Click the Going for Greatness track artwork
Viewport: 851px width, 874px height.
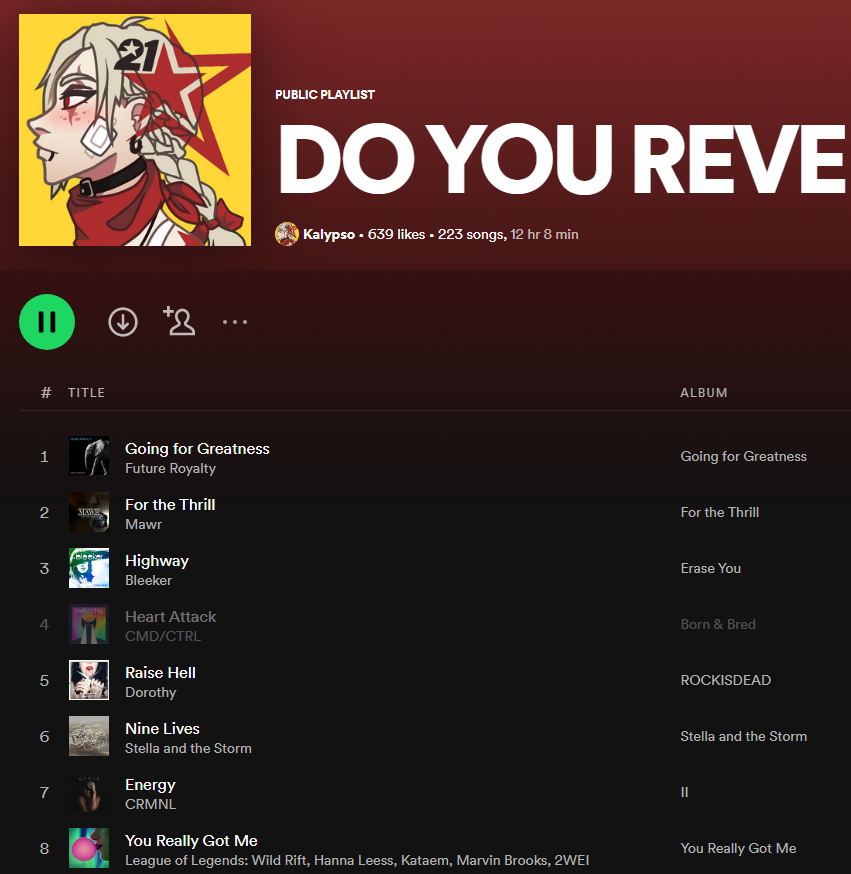point(89,456)
